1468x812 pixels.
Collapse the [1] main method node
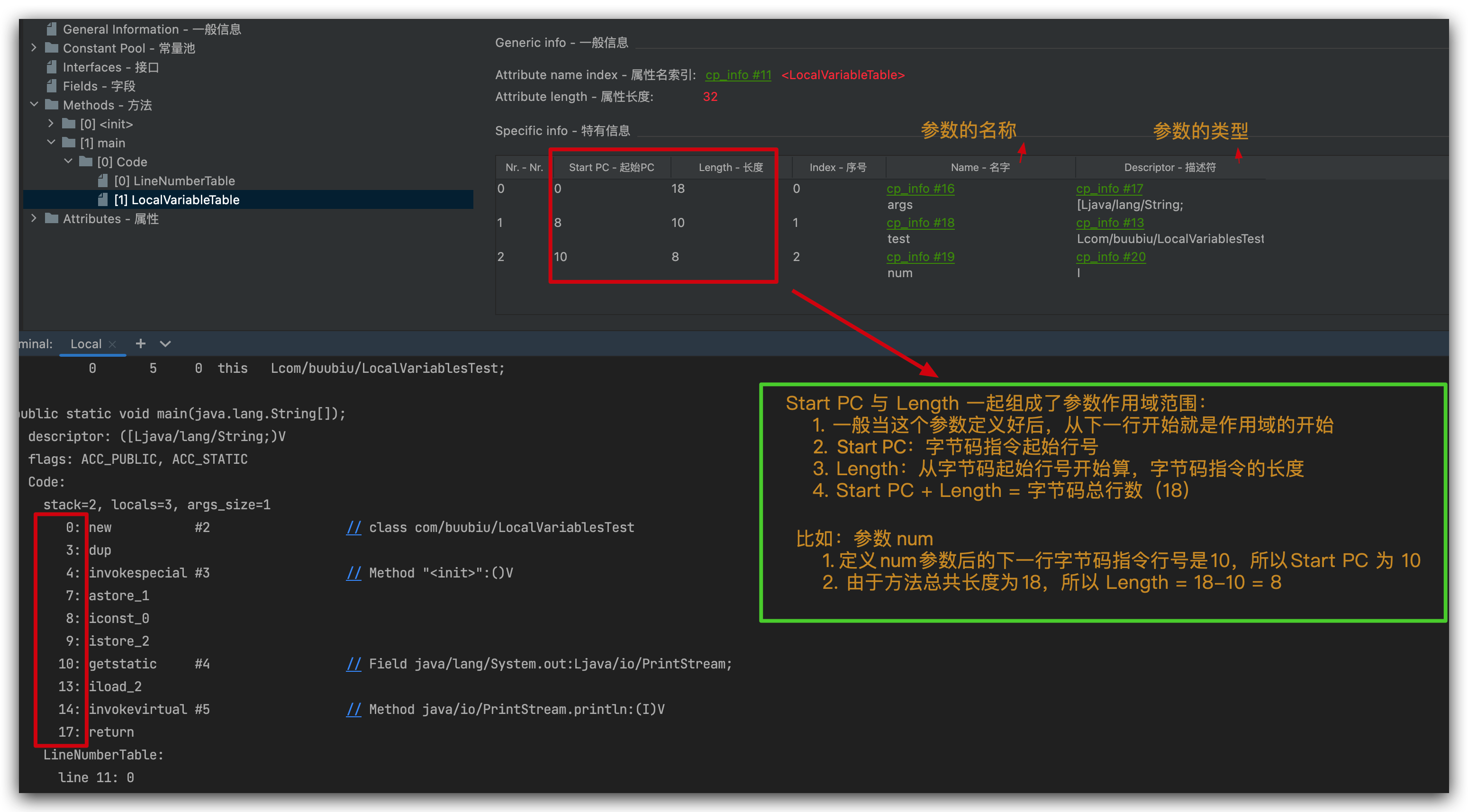coord(51,143)
